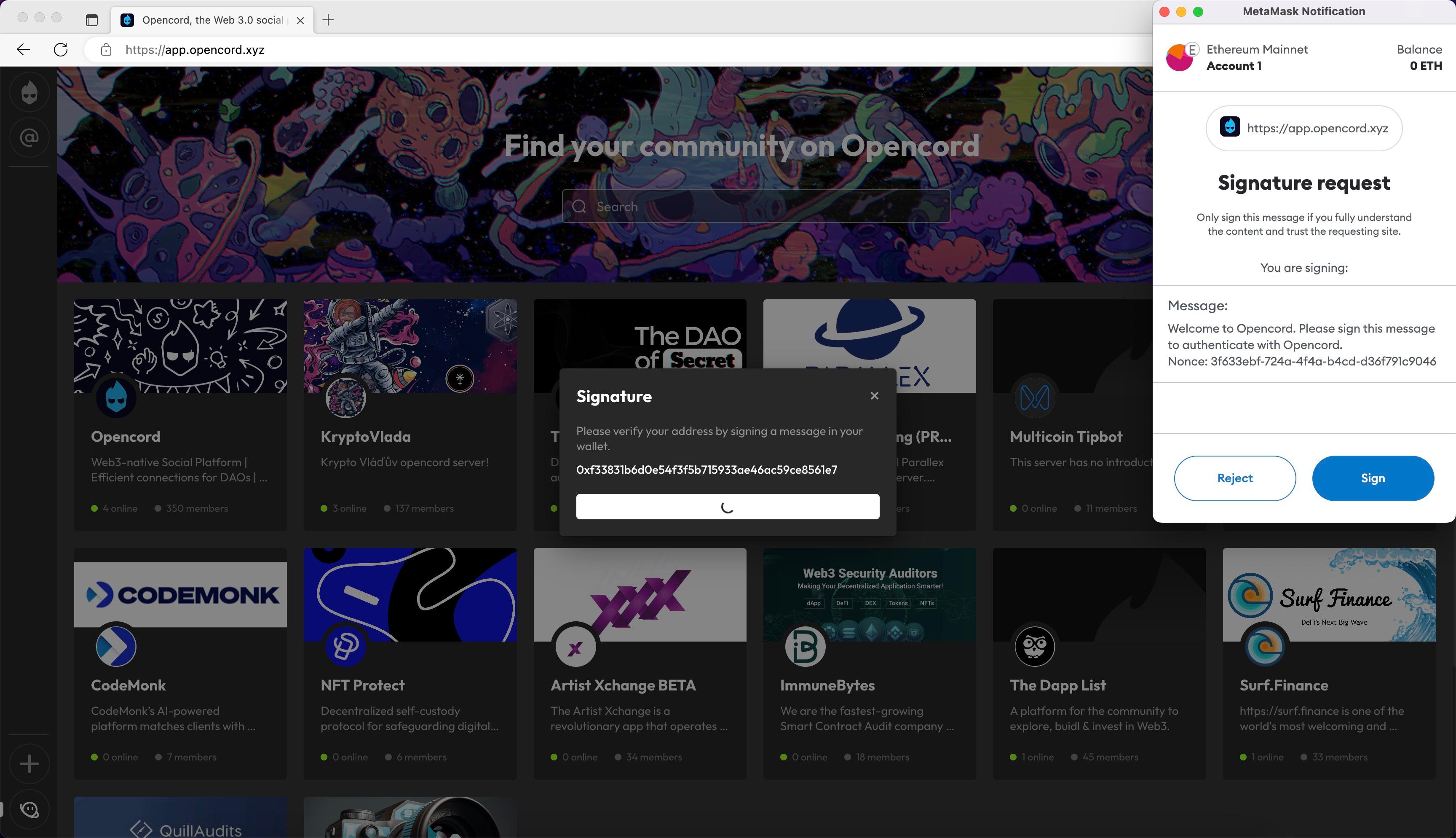The image size is (1456, 838).
Task: Click the NFT Protect avatar icon
Action: [345, 646]
